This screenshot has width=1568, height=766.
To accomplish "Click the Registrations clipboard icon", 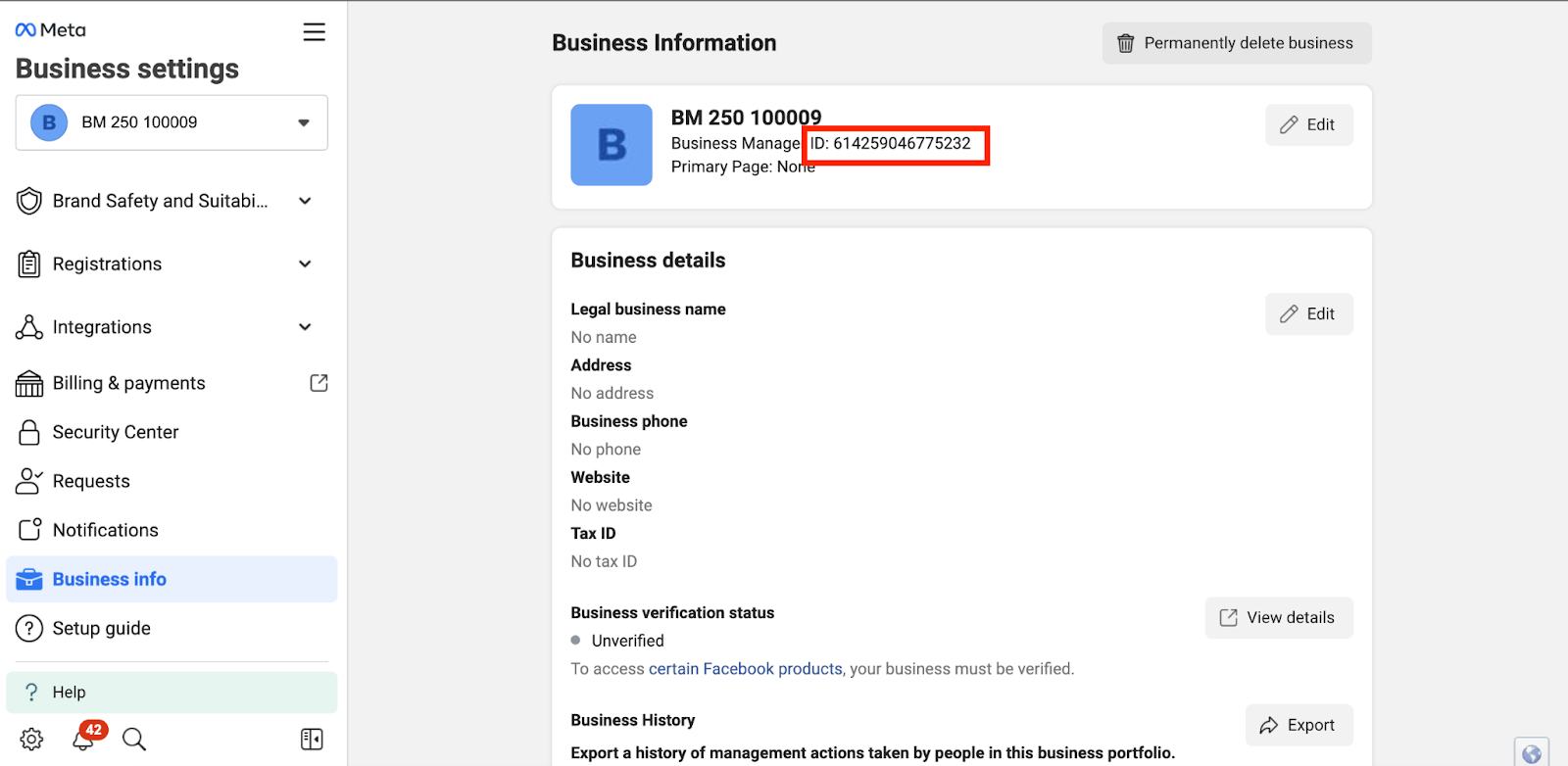I will point(29,263).
